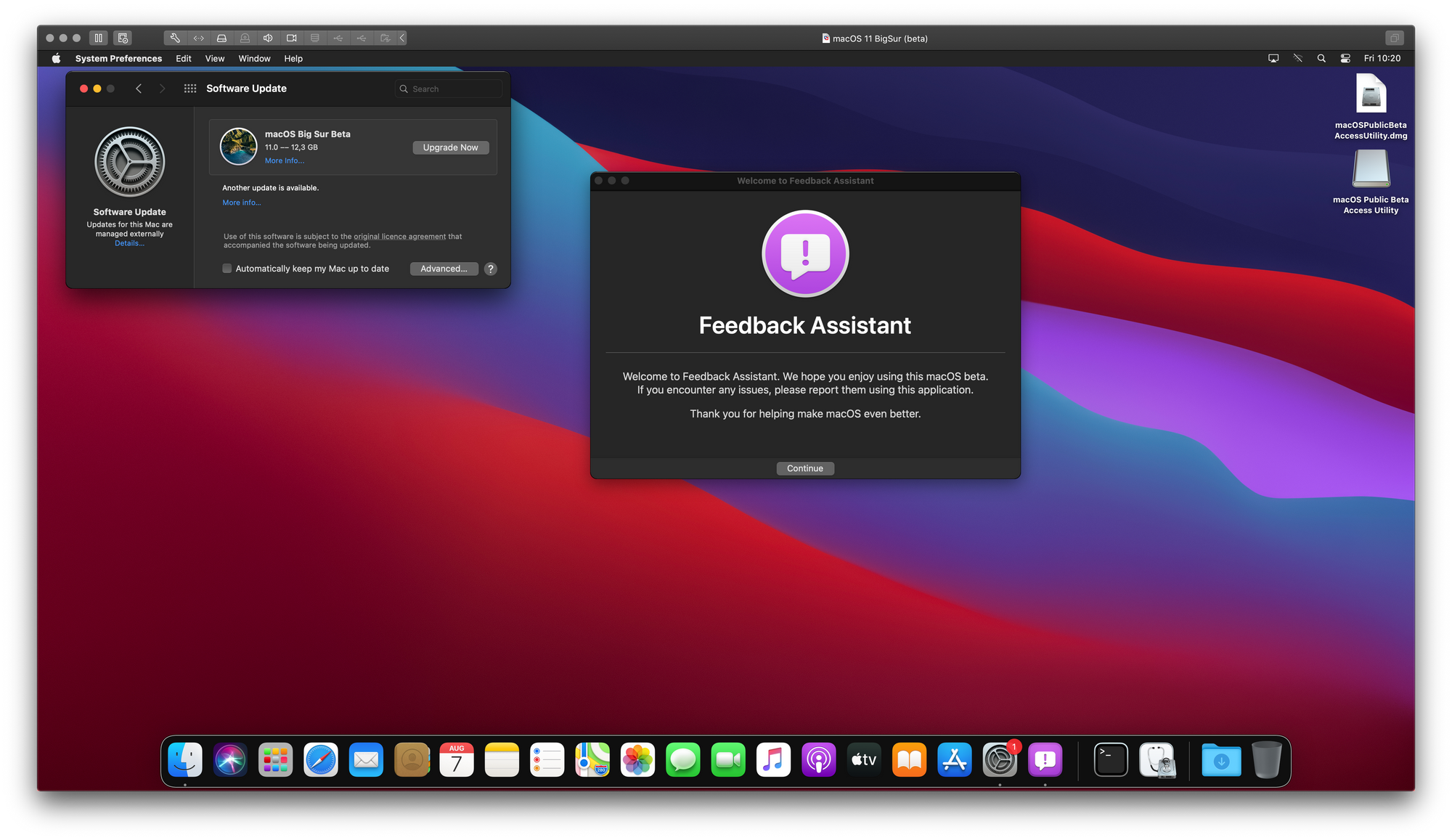
Task: Open Control Center in menu bar
Action: [1345, 58]
